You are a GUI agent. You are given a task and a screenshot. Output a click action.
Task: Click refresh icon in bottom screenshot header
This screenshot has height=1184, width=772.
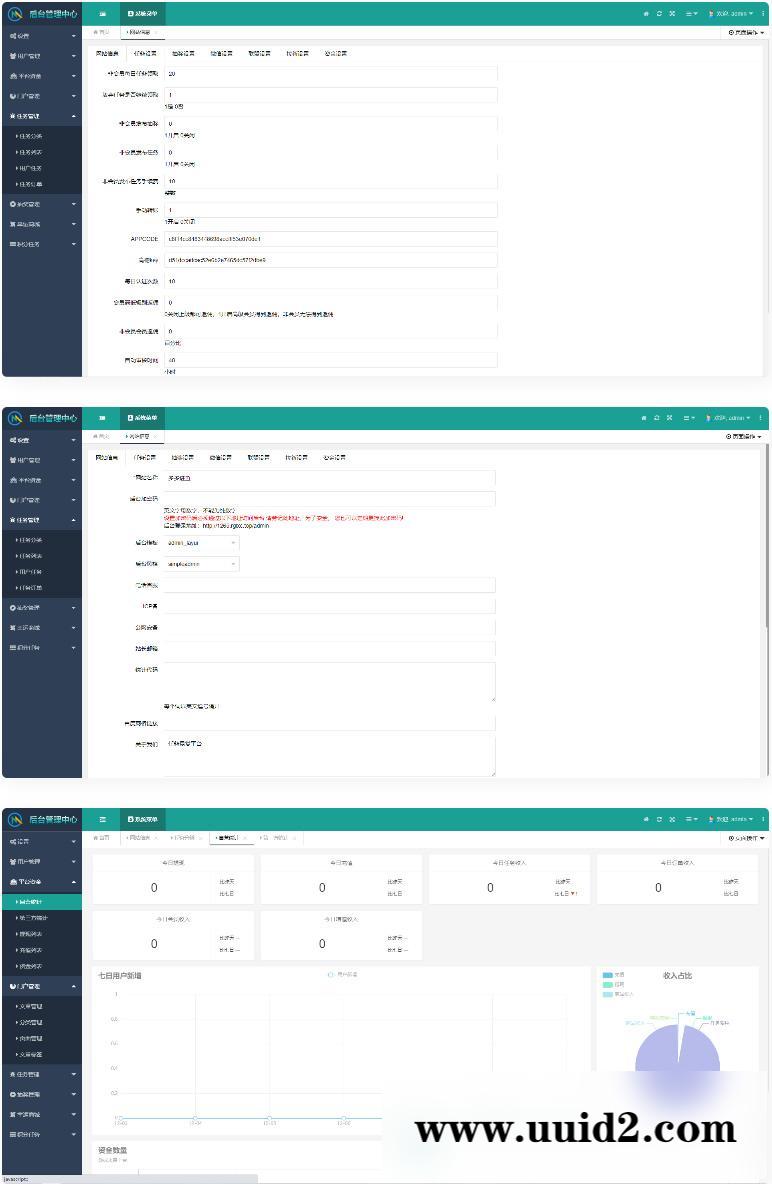click(x=659, y=819)
